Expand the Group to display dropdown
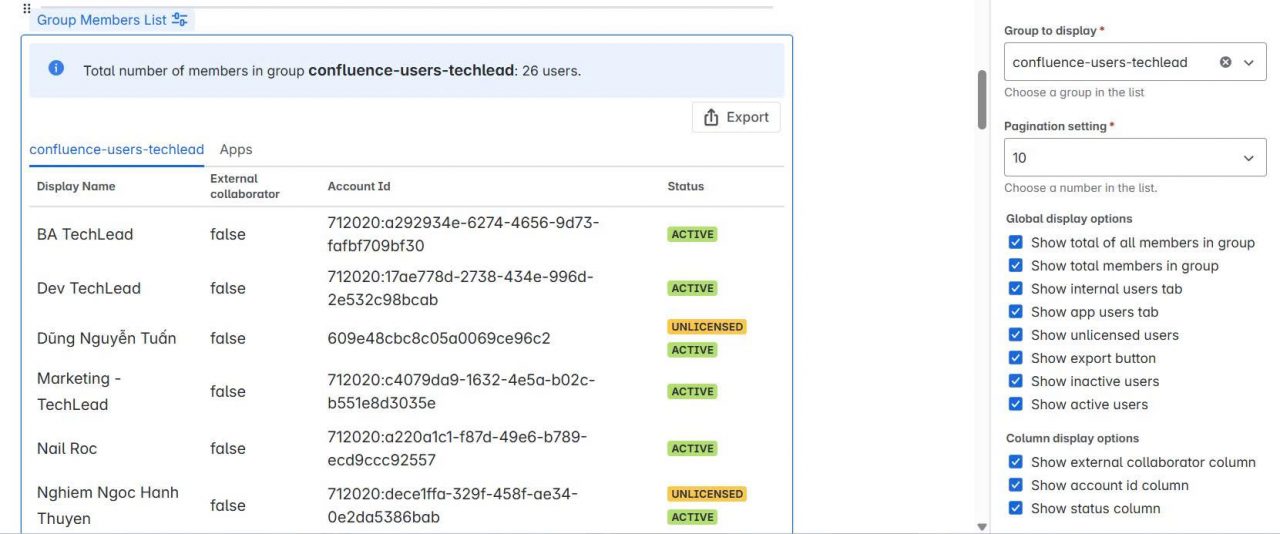Screen dimensions: 1280x534 1248,62
